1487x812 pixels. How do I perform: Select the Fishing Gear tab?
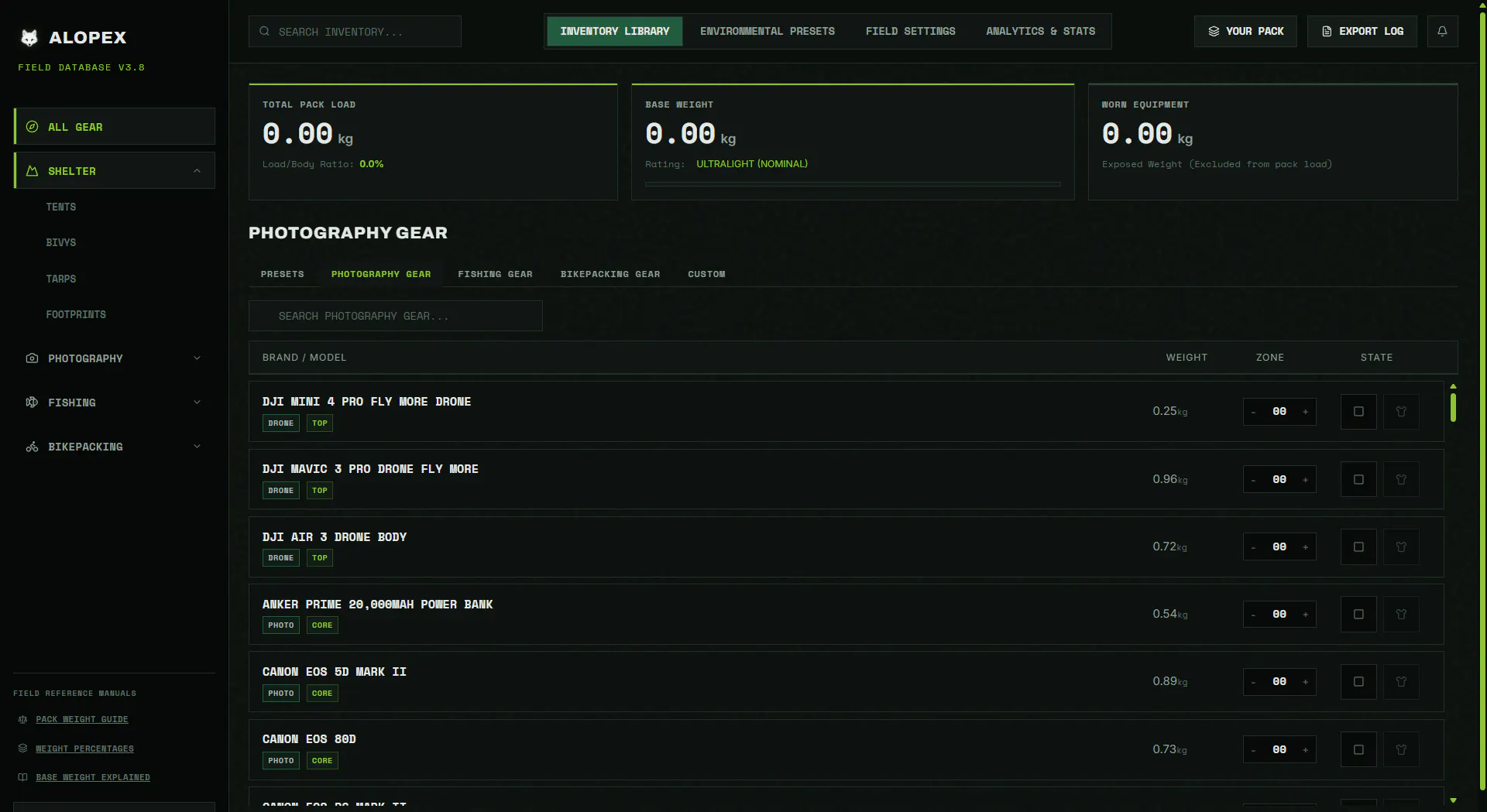tap(496, 274)
